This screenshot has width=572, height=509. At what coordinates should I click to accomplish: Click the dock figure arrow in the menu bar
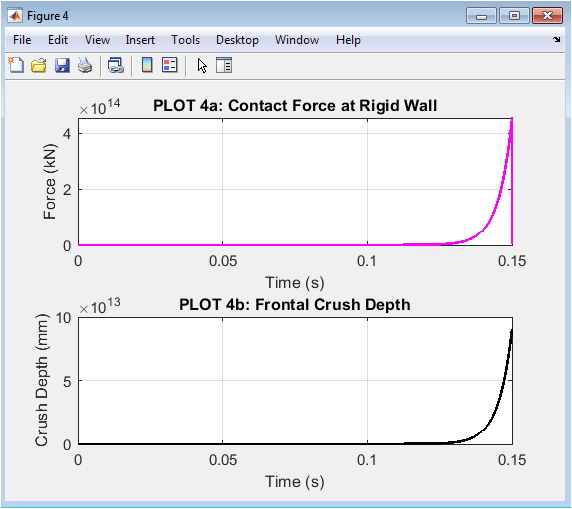[x=556, y=39]
